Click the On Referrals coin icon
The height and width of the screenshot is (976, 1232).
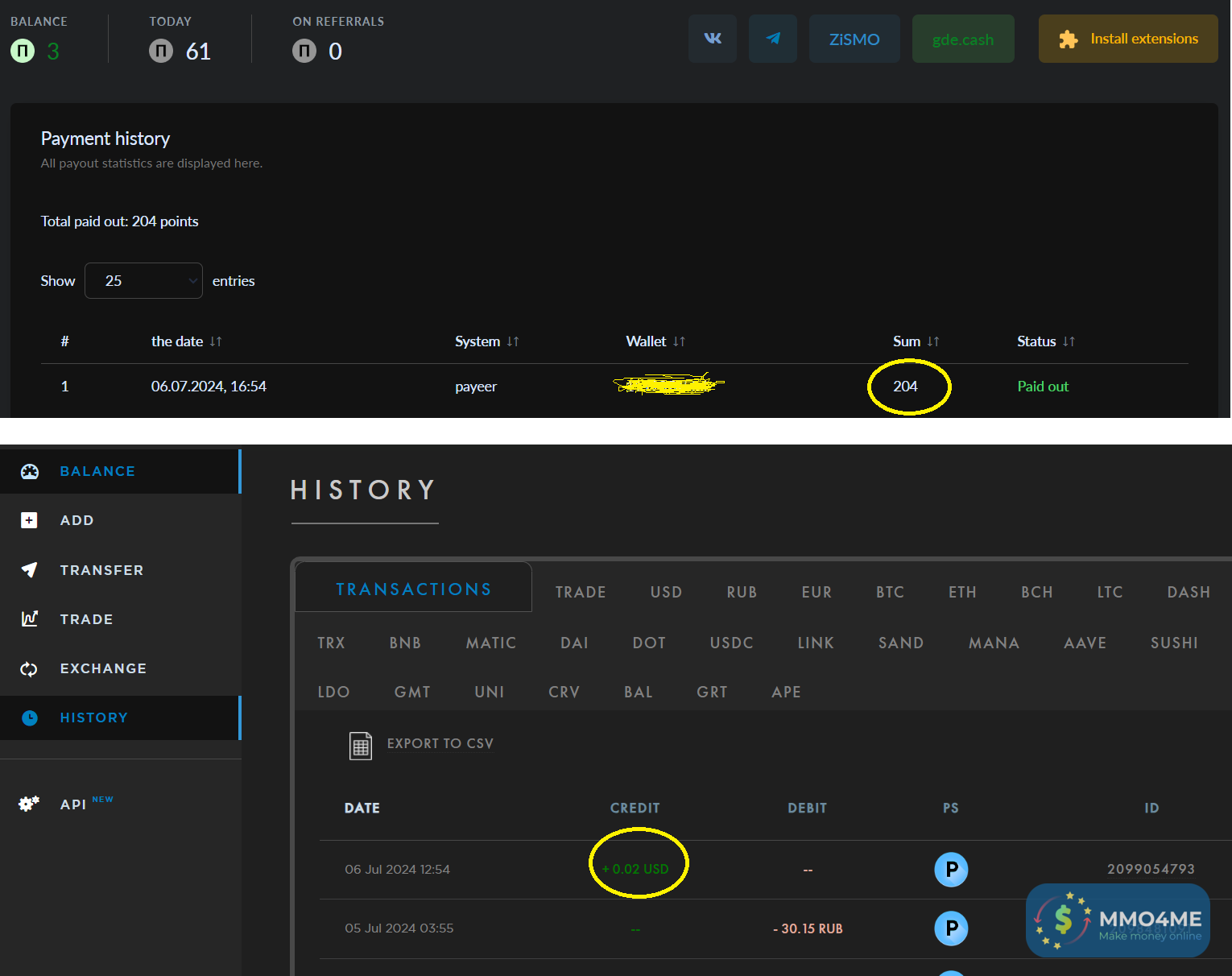click(304, 52)
